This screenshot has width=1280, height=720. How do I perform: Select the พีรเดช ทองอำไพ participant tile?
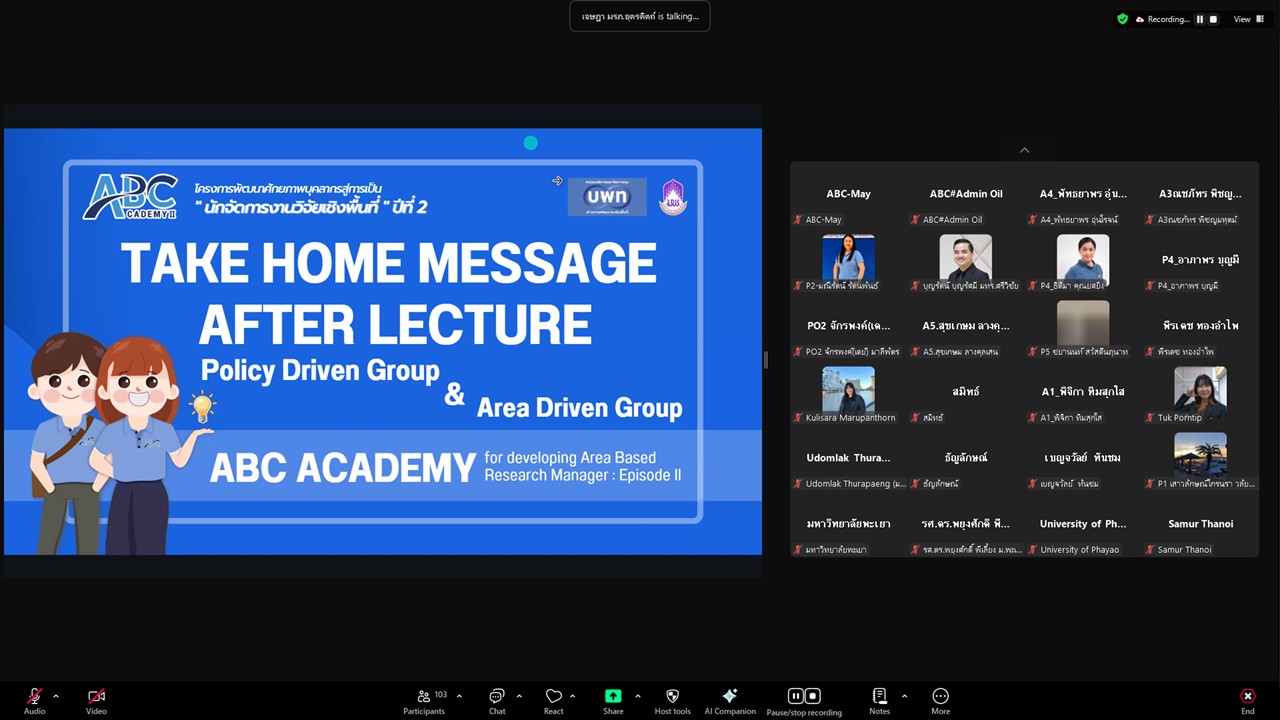(x=1200, y=326)
